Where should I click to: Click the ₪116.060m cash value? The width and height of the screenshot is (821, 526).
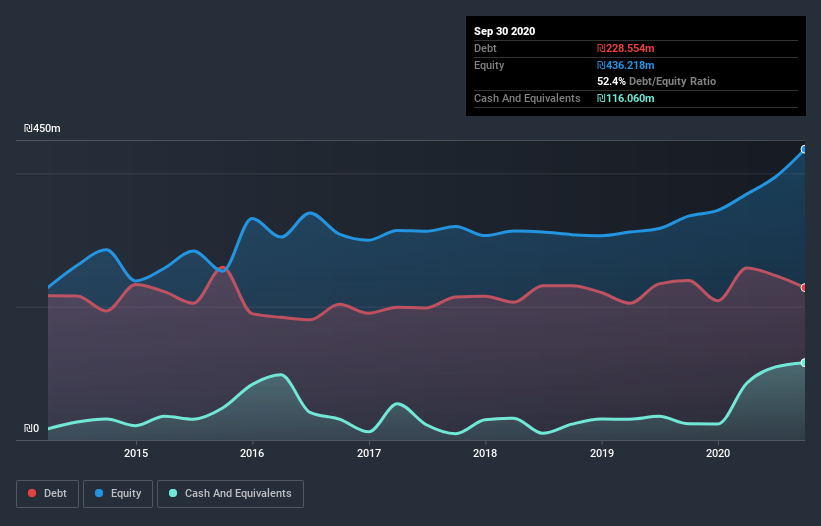pyautogui.click(x=626, y=98)
